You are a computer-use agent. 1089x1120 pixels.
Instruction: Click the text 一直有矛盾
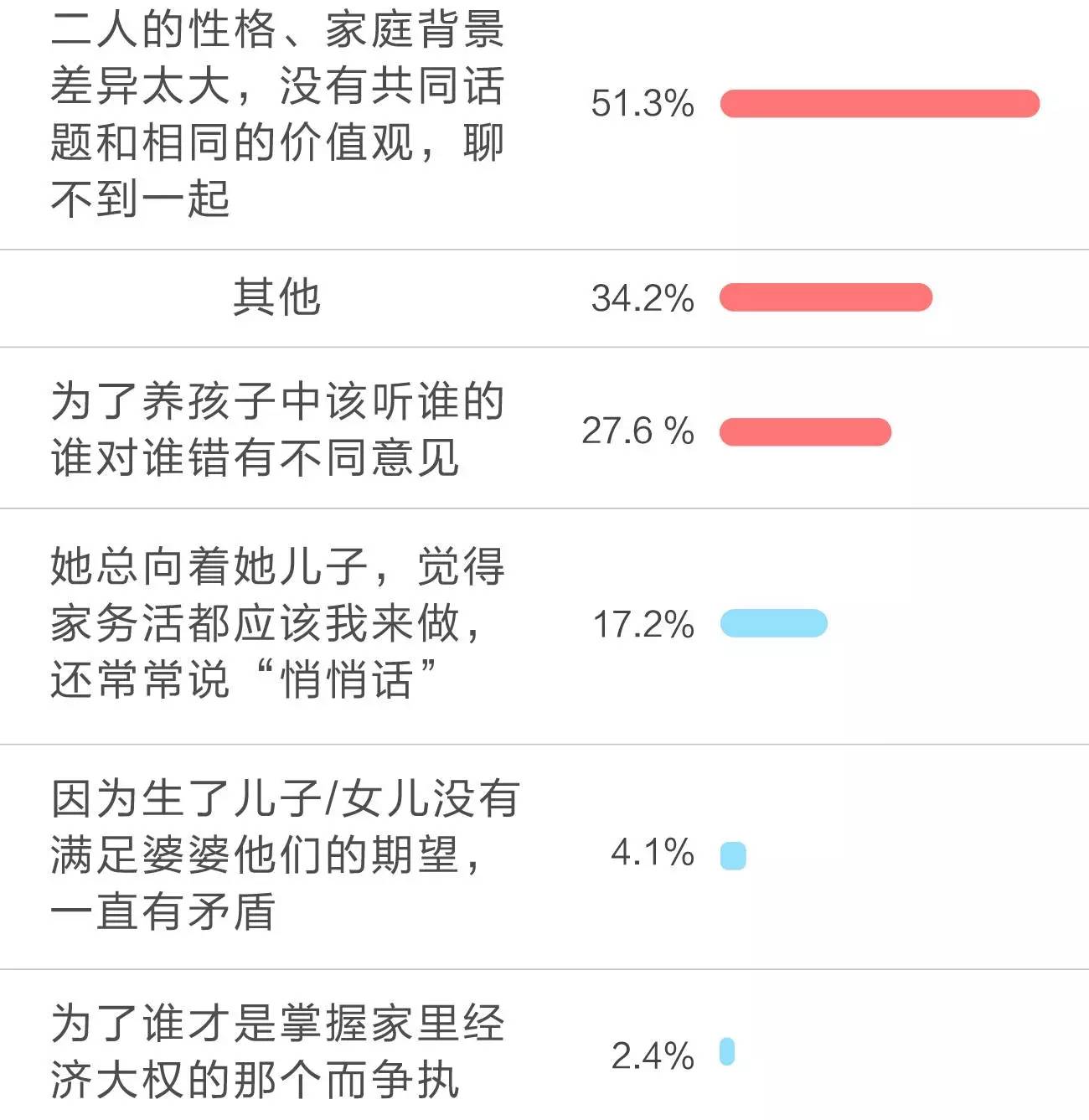point(163,911)
